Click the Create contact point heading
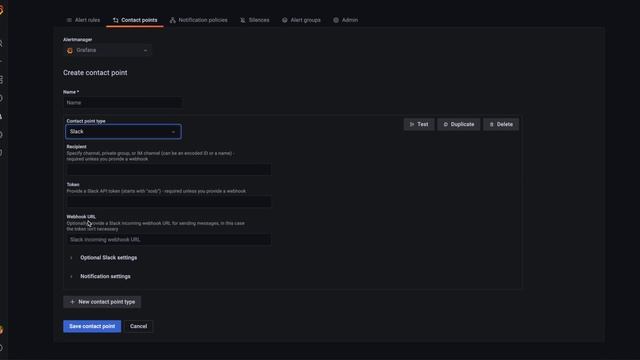The image size is (640, 360). (x=95, y=73)
